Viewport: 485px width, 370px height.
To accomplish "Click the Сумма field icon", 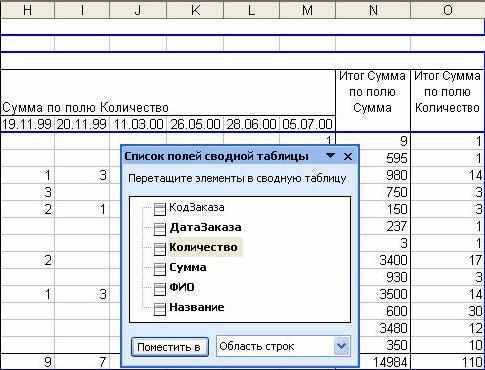I will click(160, 269).
